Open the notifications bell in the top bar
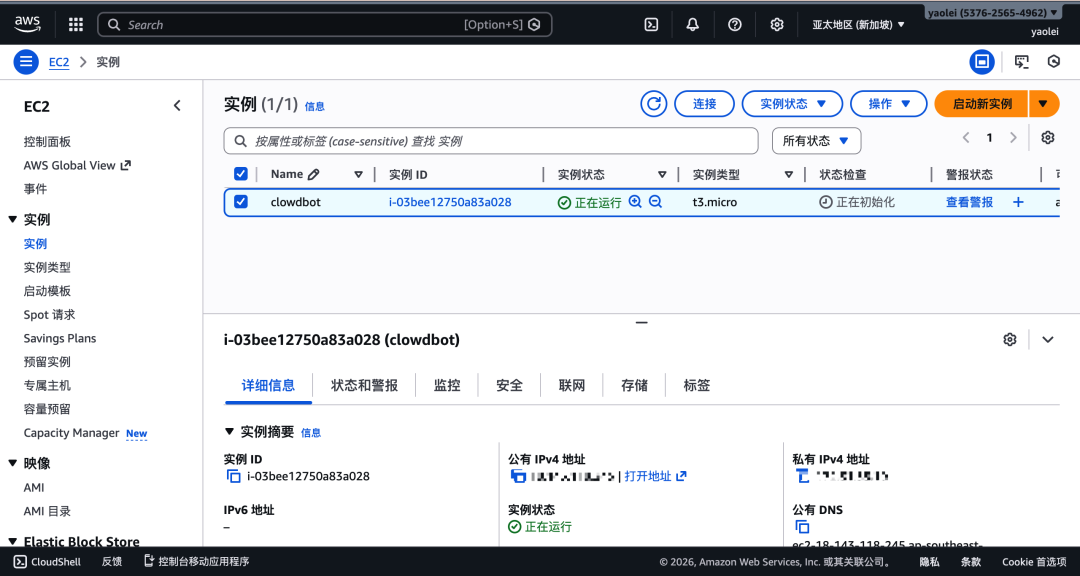The width and height of the screenshot is (1080, 576). pyautogui.click(x=692, y=23)
